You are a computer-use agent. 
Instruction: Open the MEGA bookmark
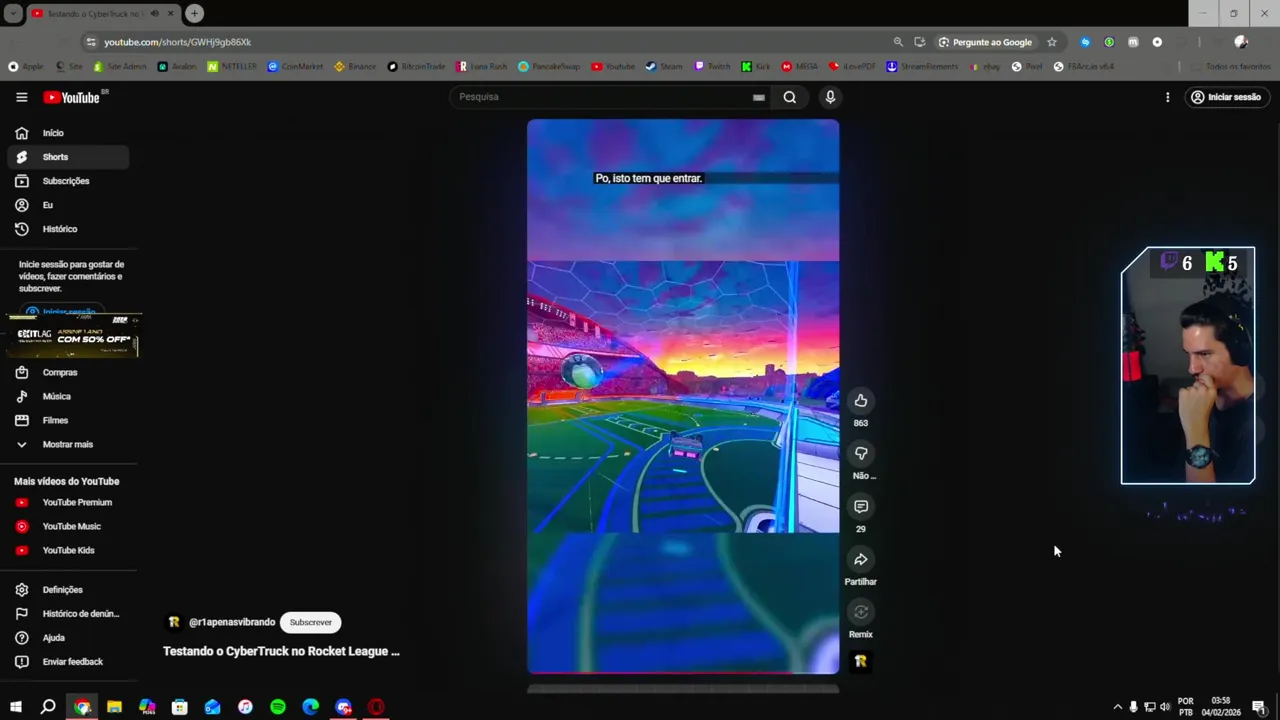click(x=800, y=67)
